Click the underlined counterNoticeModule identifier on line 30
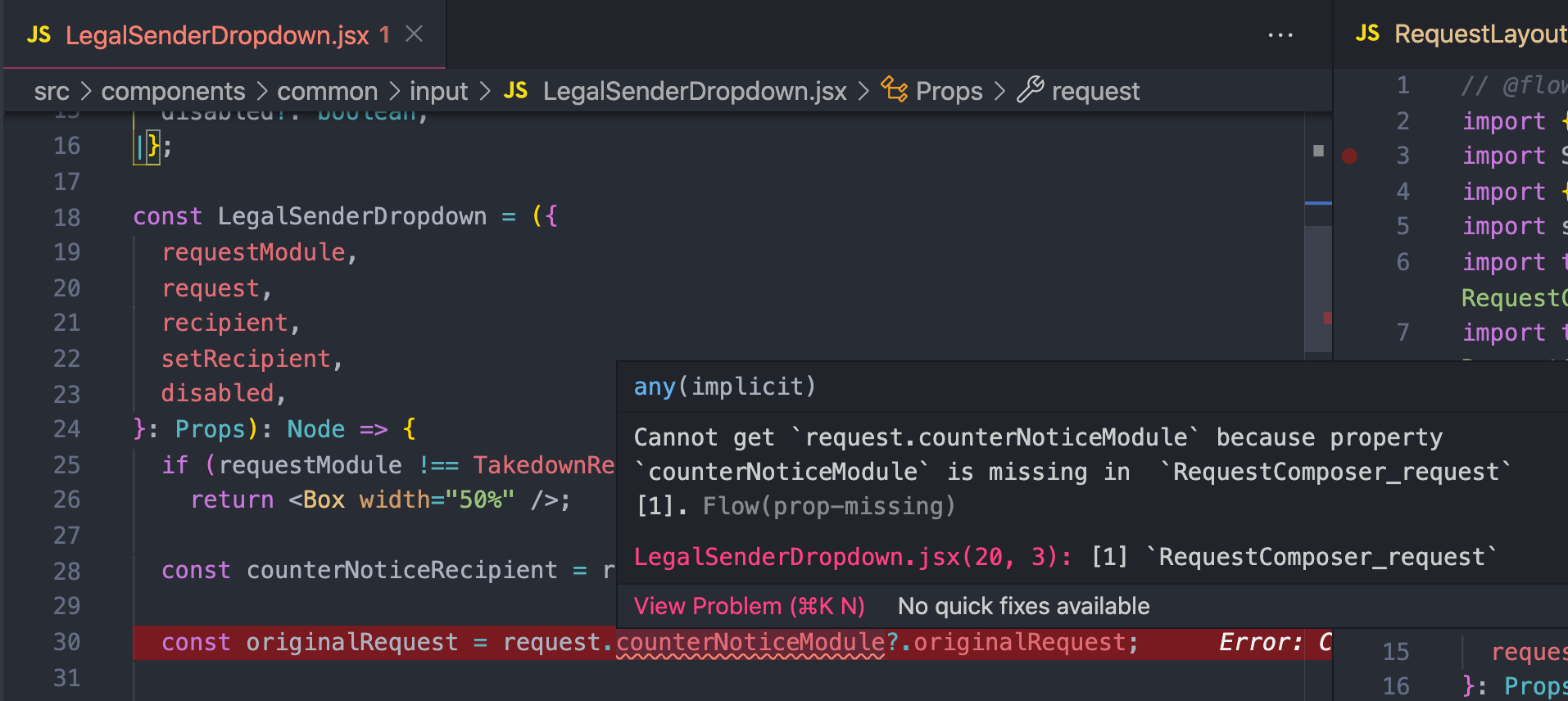 click(x=750, y=642)
